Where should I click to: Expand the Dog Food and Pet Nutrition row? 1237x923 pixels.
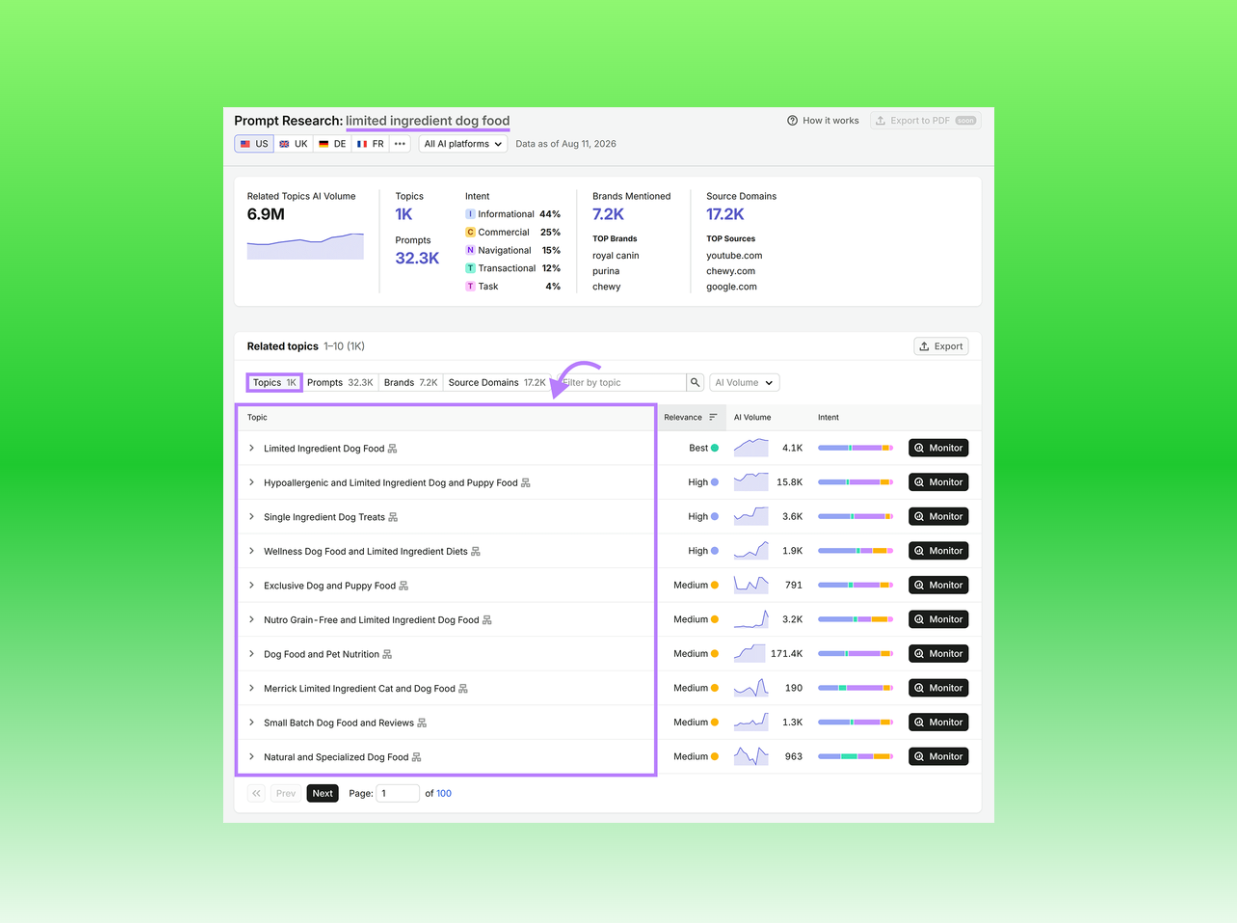point(252,654)
